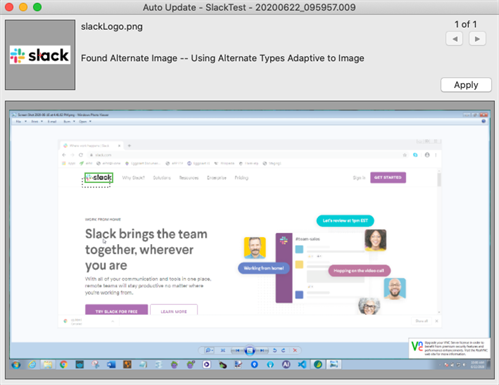Click the Sign In link
The width and height of the screenshot is (499, 385).
[359, 178]
